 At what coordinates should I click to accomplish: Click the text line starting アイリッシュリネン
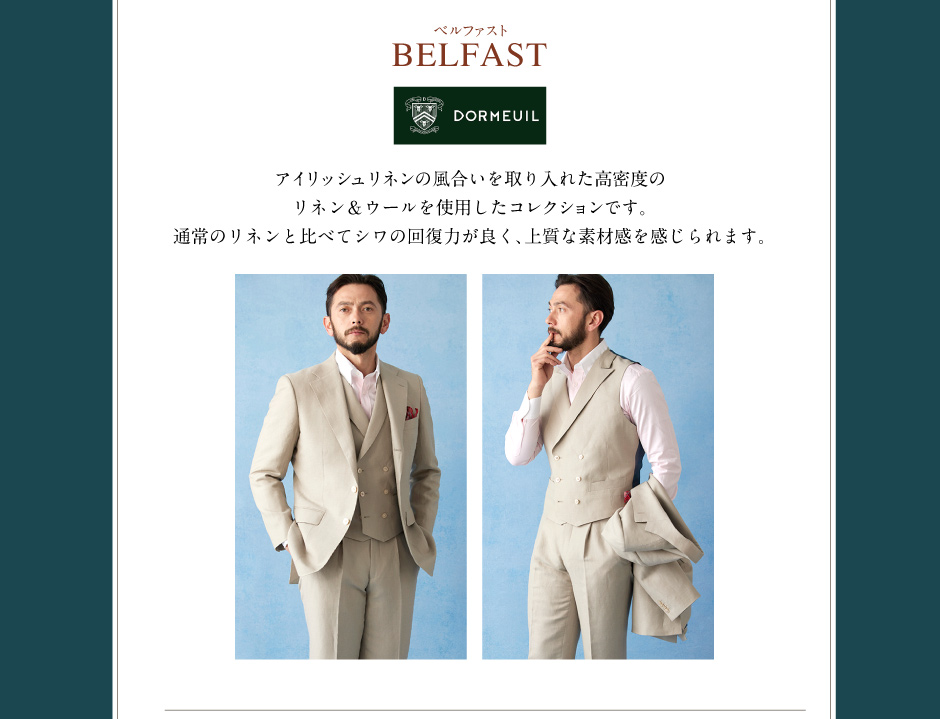click(470, 179)
